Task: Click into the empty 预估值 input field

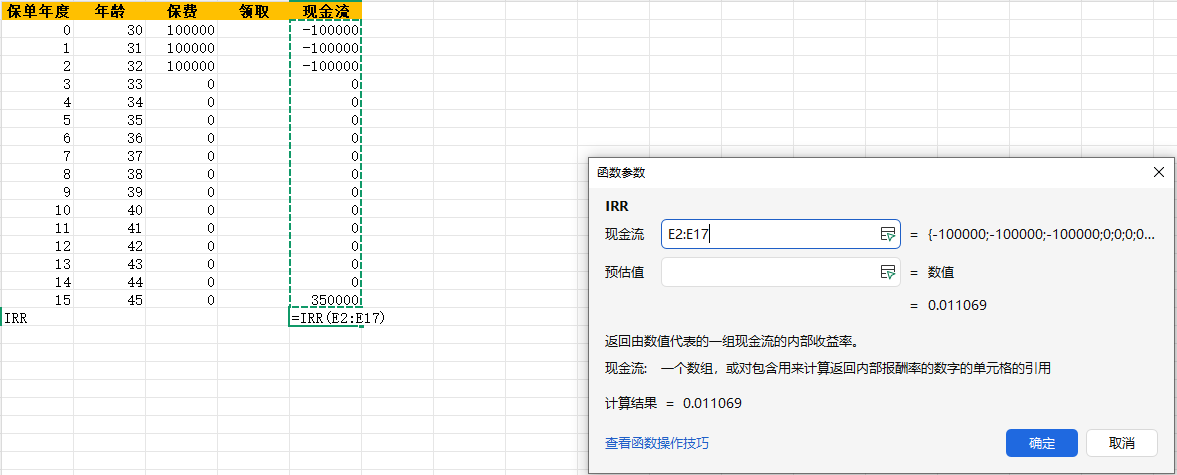Action: coord(768,272)
